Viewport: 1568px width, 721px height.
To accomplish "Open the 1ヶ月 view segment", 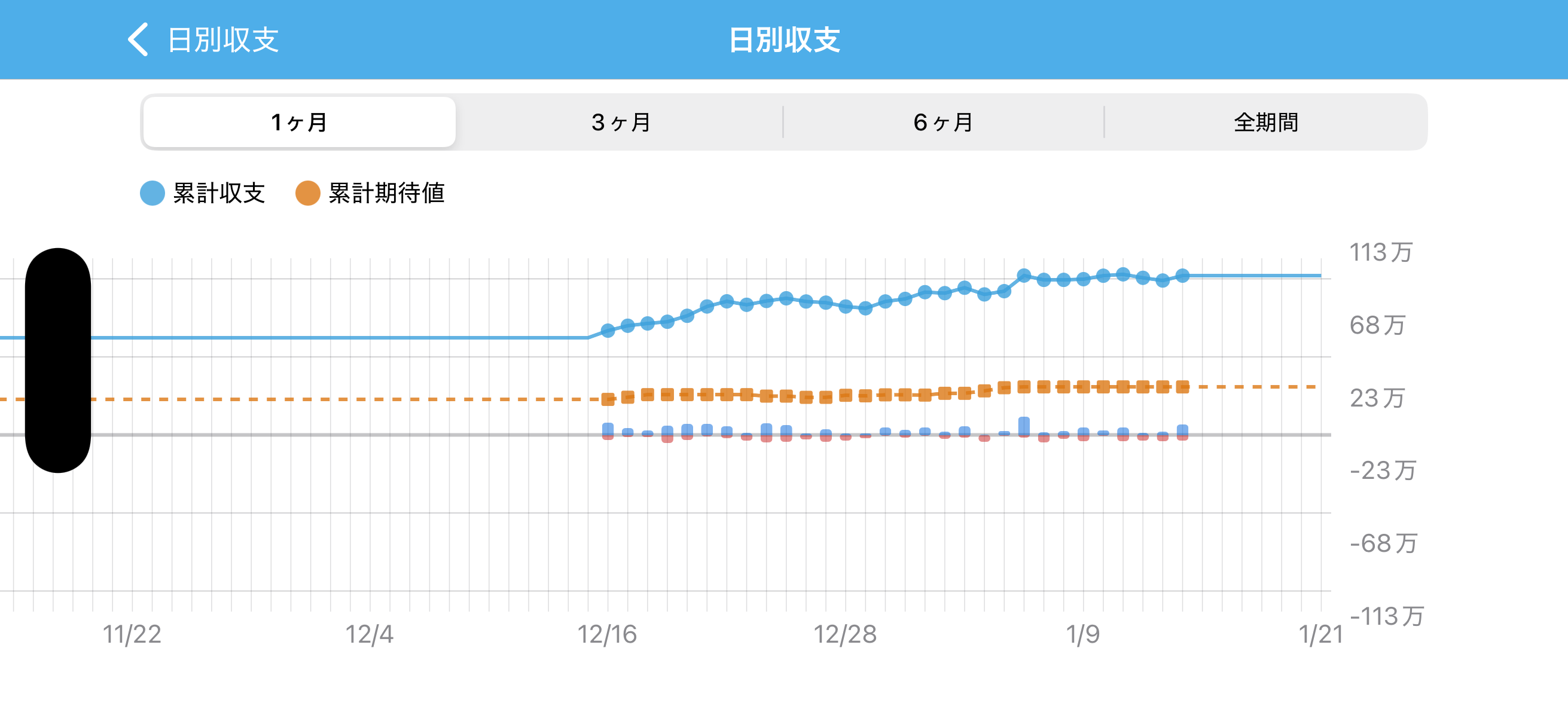I will click(298, 122).
